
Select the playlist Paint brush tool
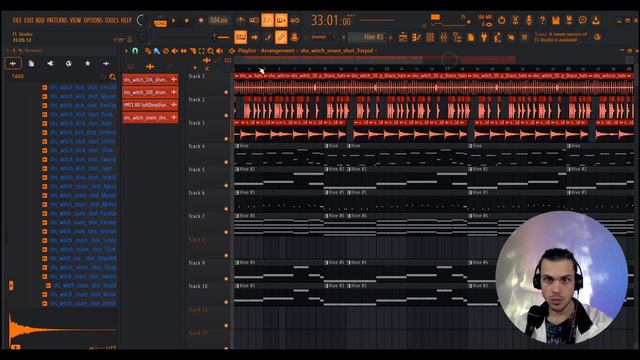point(157,51)
